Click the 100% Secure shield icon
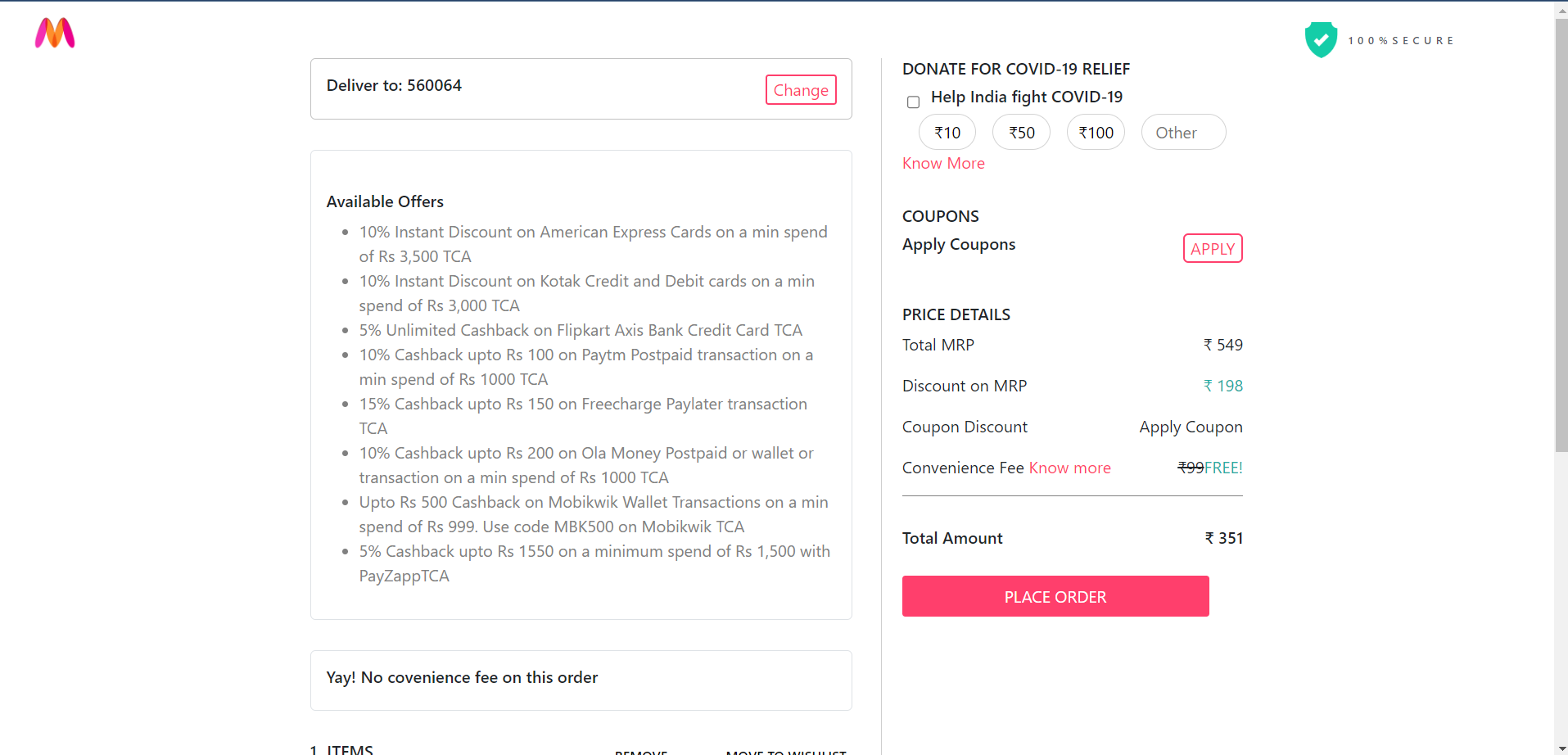This screenshot has width=1568, height=755. [1320, 38]
